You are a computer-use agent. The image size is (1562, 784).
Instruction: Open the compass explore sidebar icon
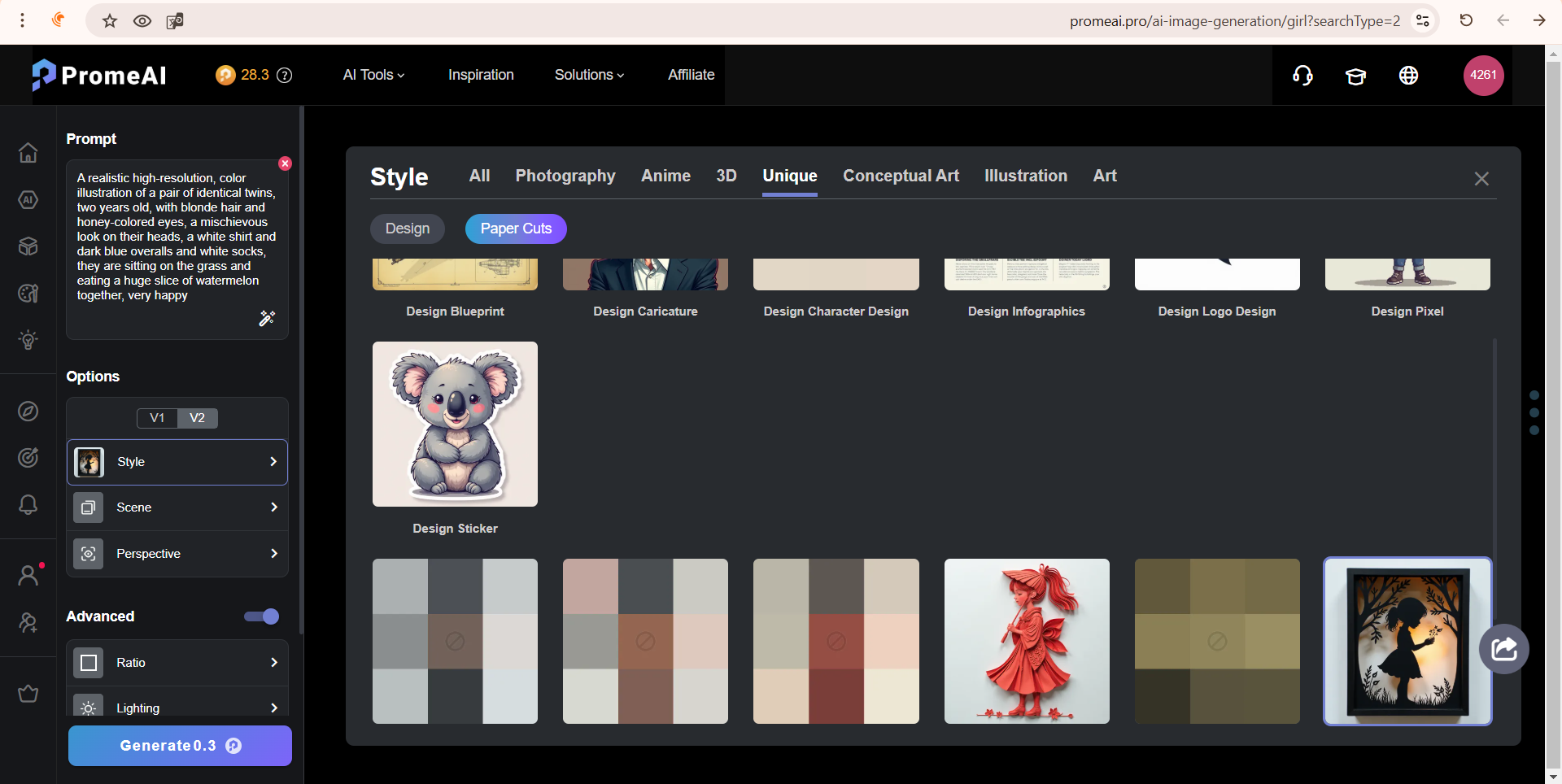point(28,412)
